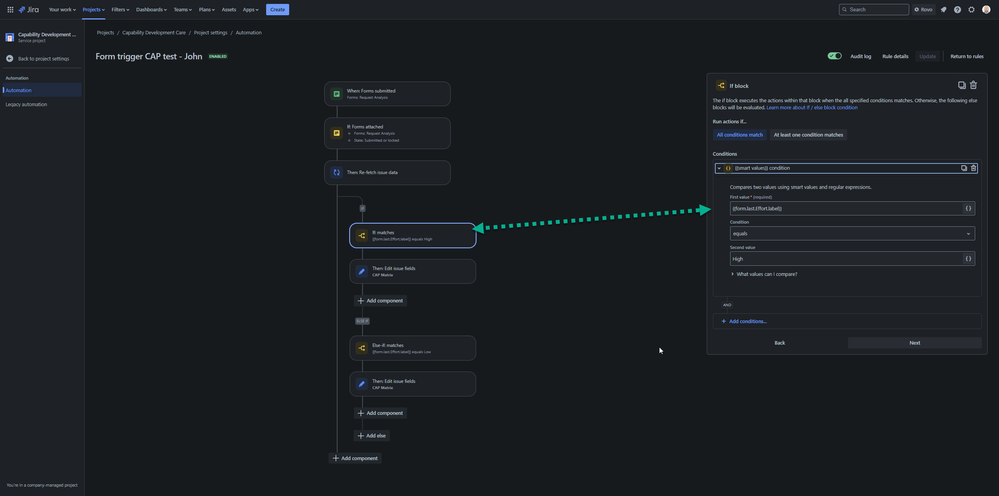999x496 pixels.
Task: Open the Filters dropdown menu
Action: click(120, 10)
